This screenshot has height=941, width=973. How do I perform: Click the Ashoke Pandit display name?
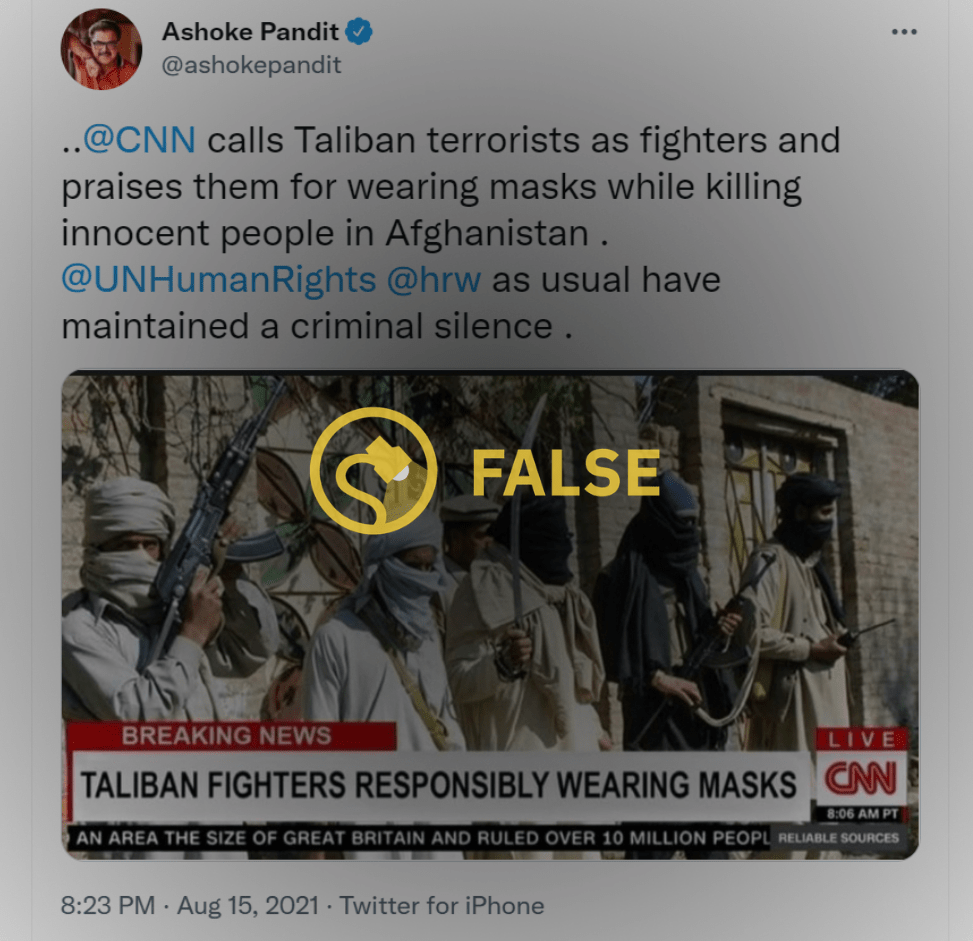point(250,32)
